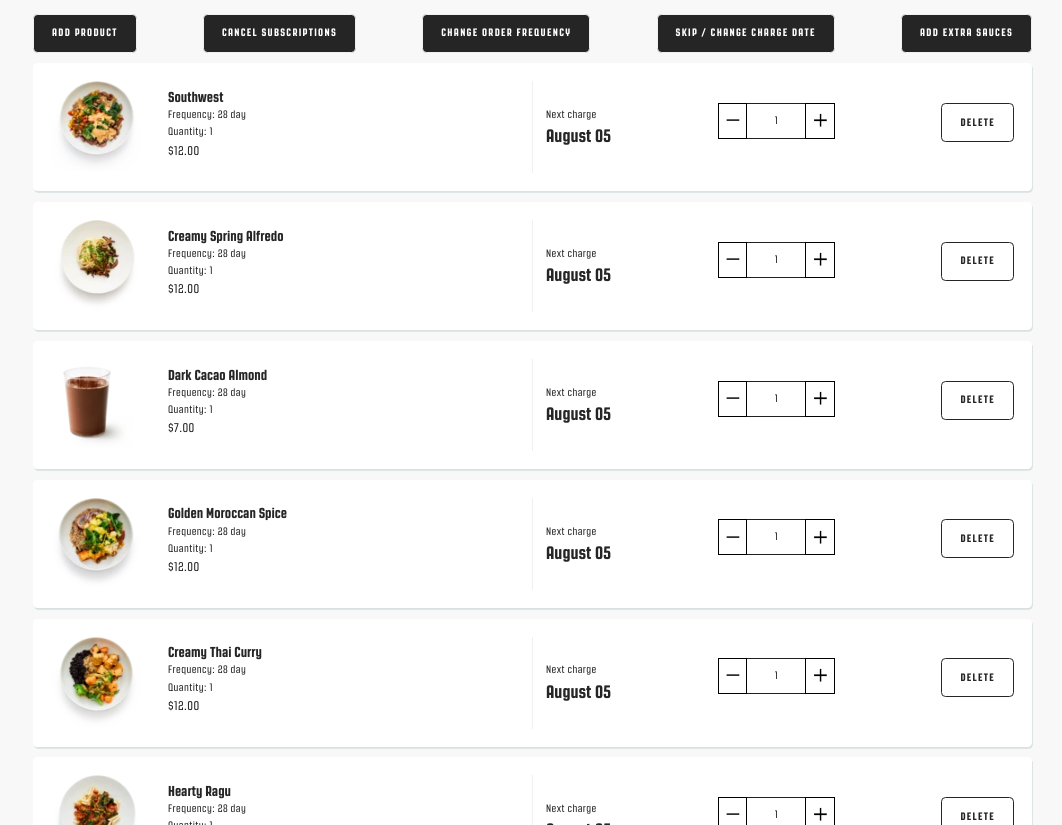Screen dimensions: 1062x825
Task: Open the Add Product button
Action: [85, 33]
